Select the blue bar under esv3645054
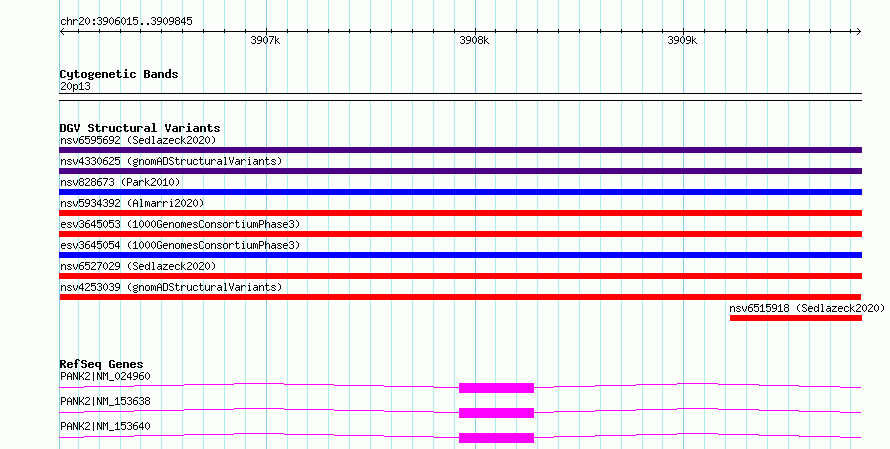 (x=460, y=255)
